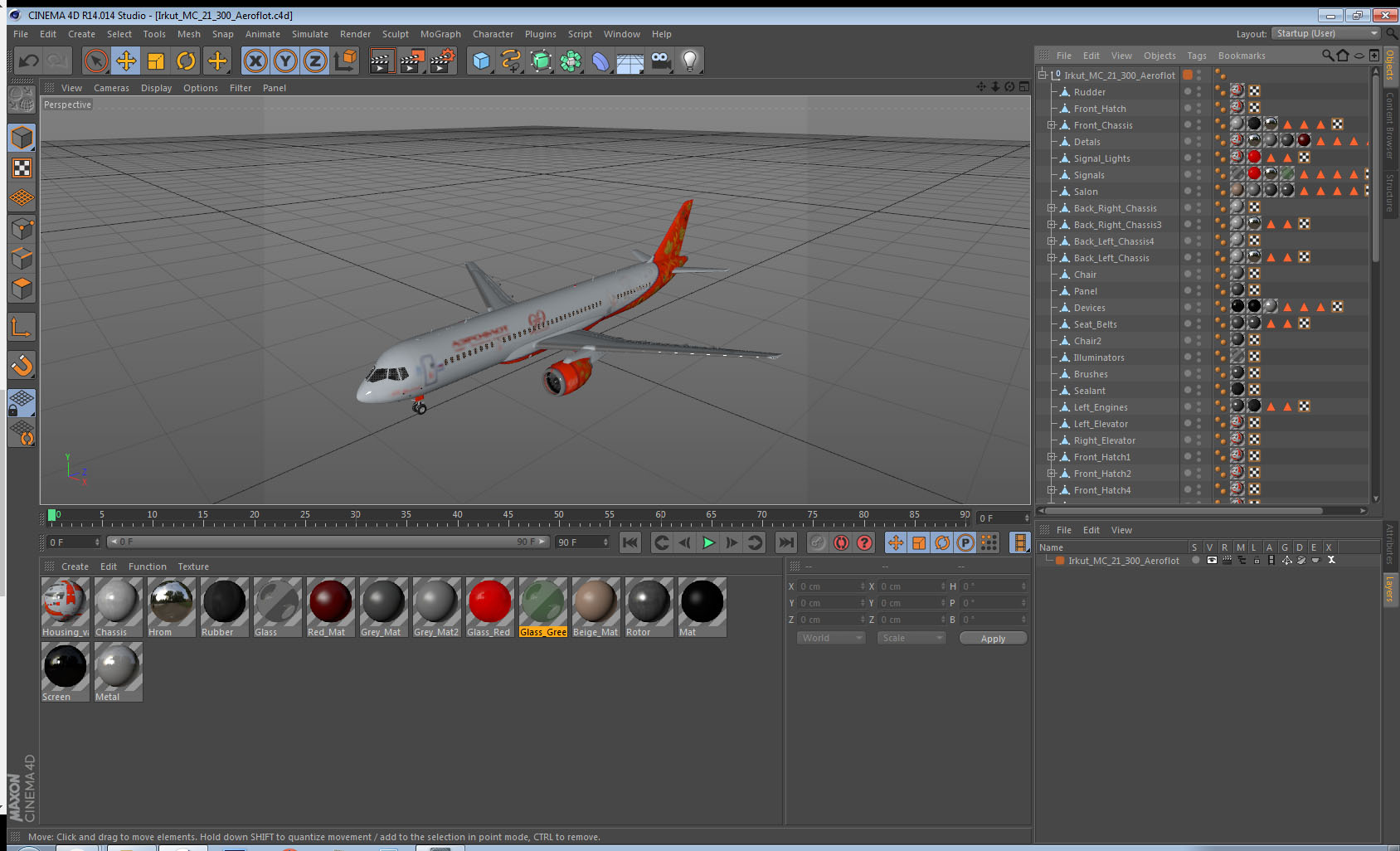Toggle visibility dots for Salon object
1400x851 pixels.
point(1198,191)
